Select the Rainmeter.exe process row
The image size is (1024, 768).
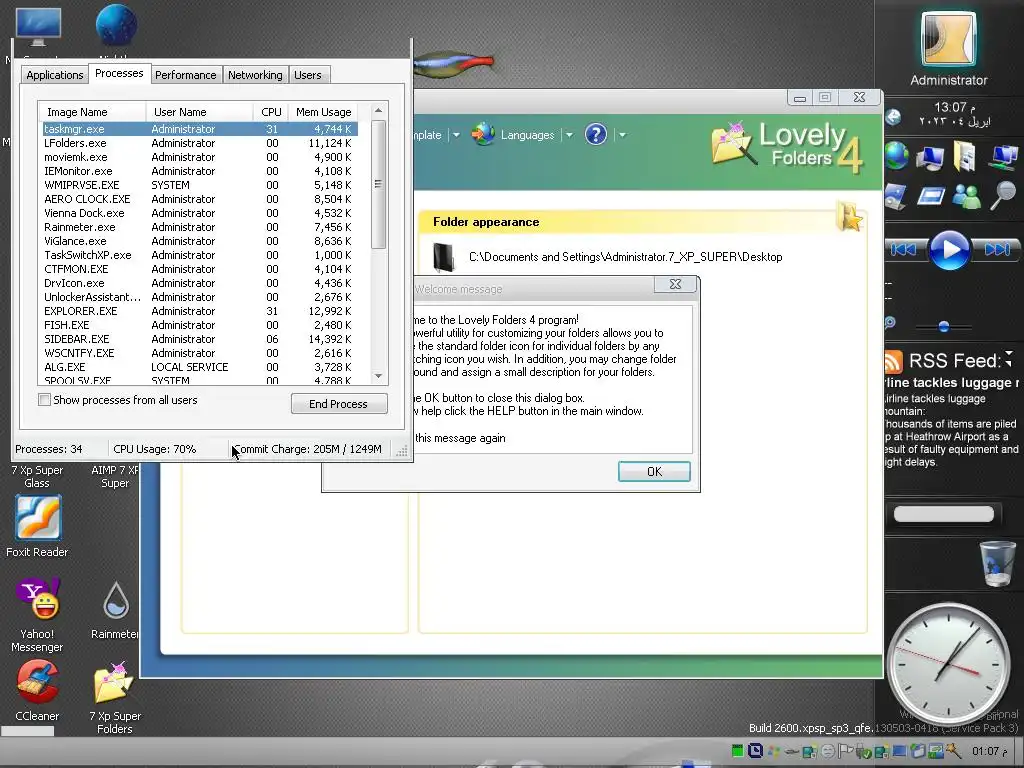pos(200,227)
